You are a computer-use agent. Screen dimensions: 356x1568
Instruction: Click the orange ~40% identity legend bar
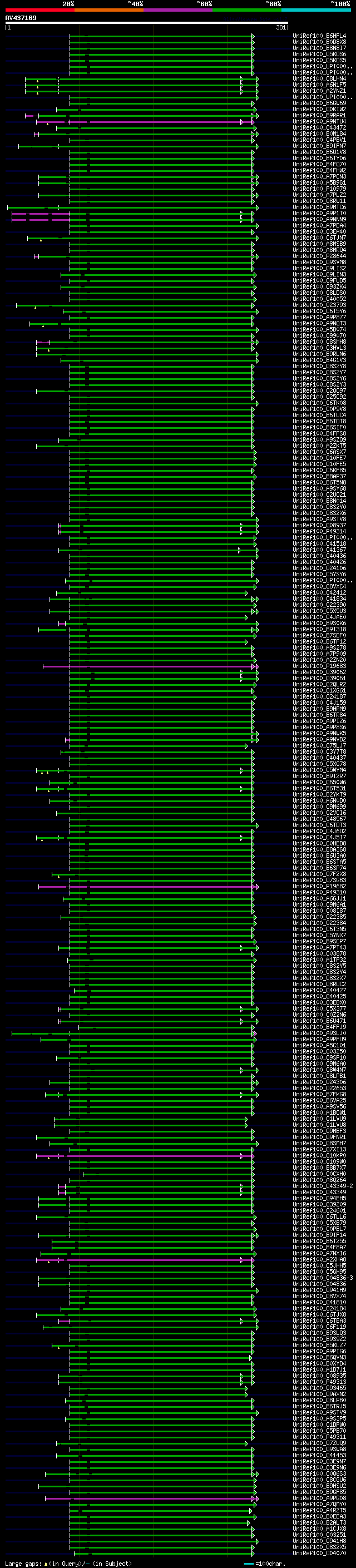click(x=109, y=11)
